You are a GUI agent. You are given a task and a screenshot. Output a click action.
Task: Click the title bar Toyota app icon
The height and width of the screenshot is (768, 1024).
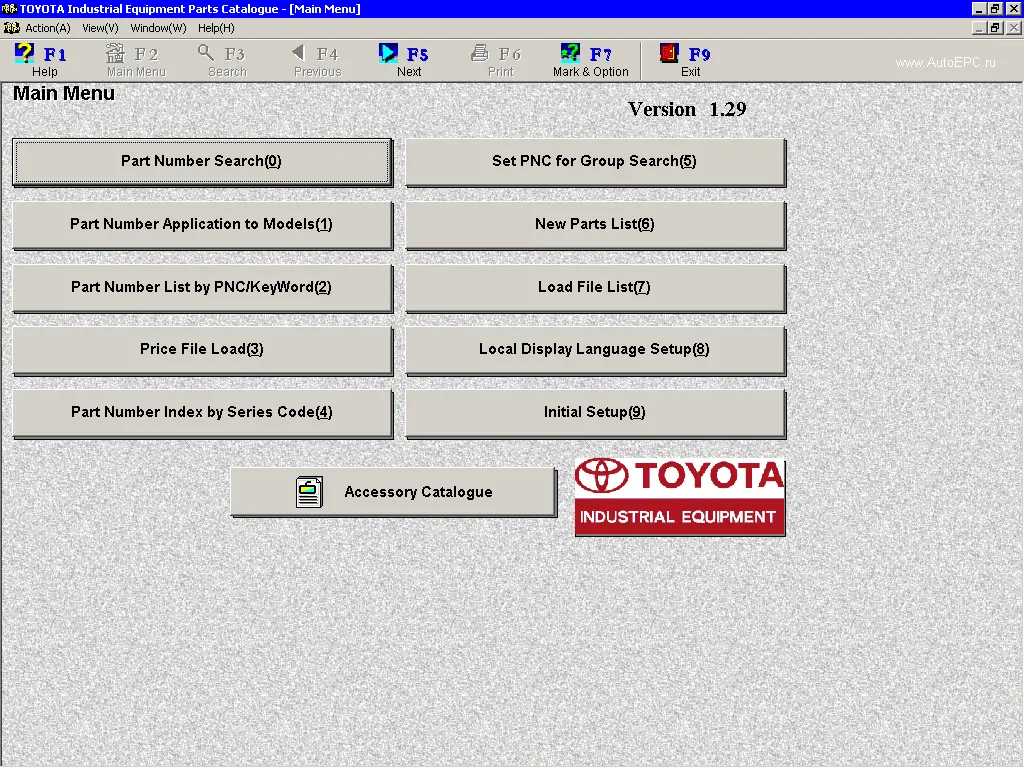(x=9, y=8)
